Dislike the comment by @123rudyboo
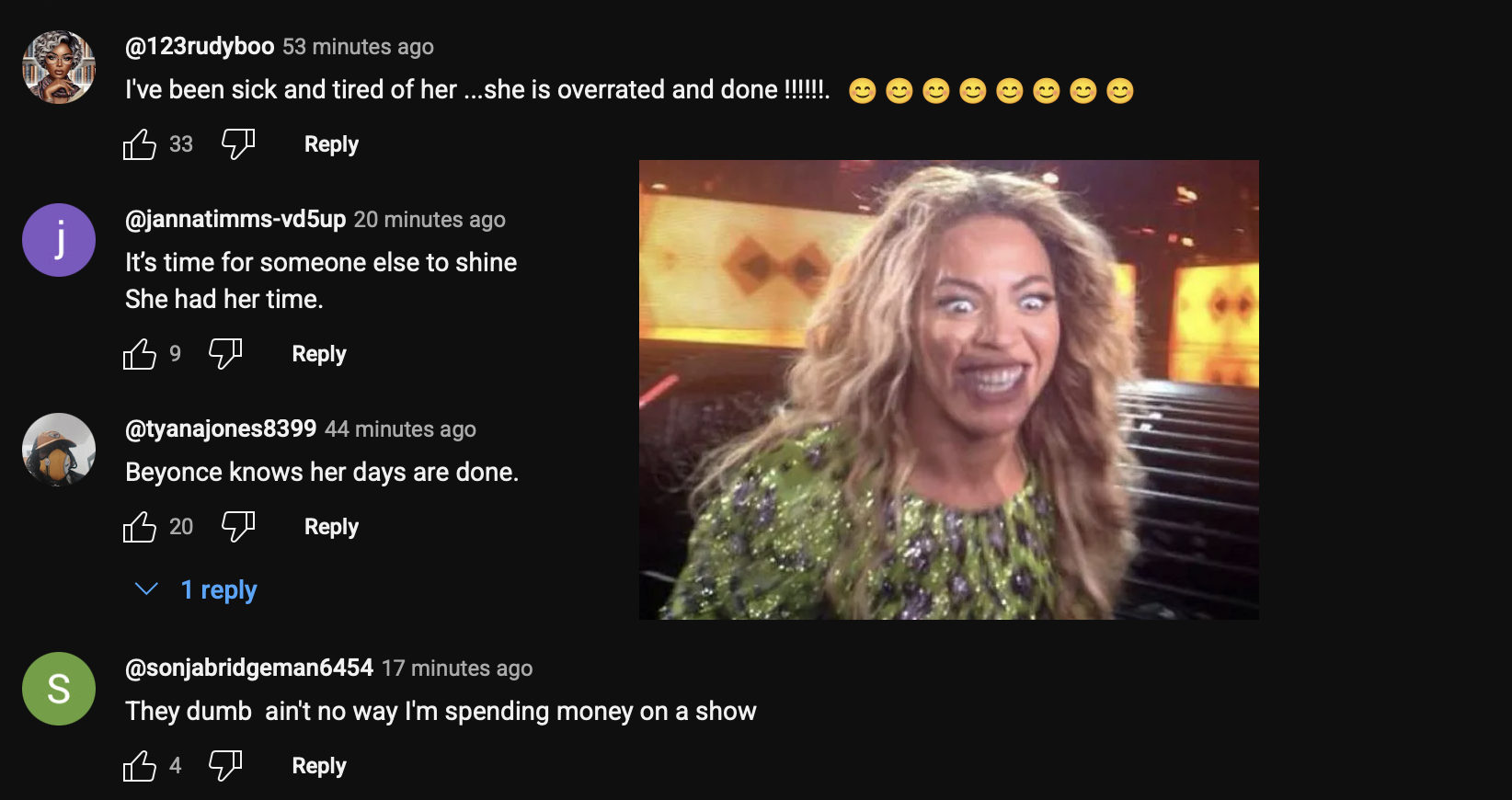The width and height of the screenshot is (1512, 800). click(x=238, y=144)
